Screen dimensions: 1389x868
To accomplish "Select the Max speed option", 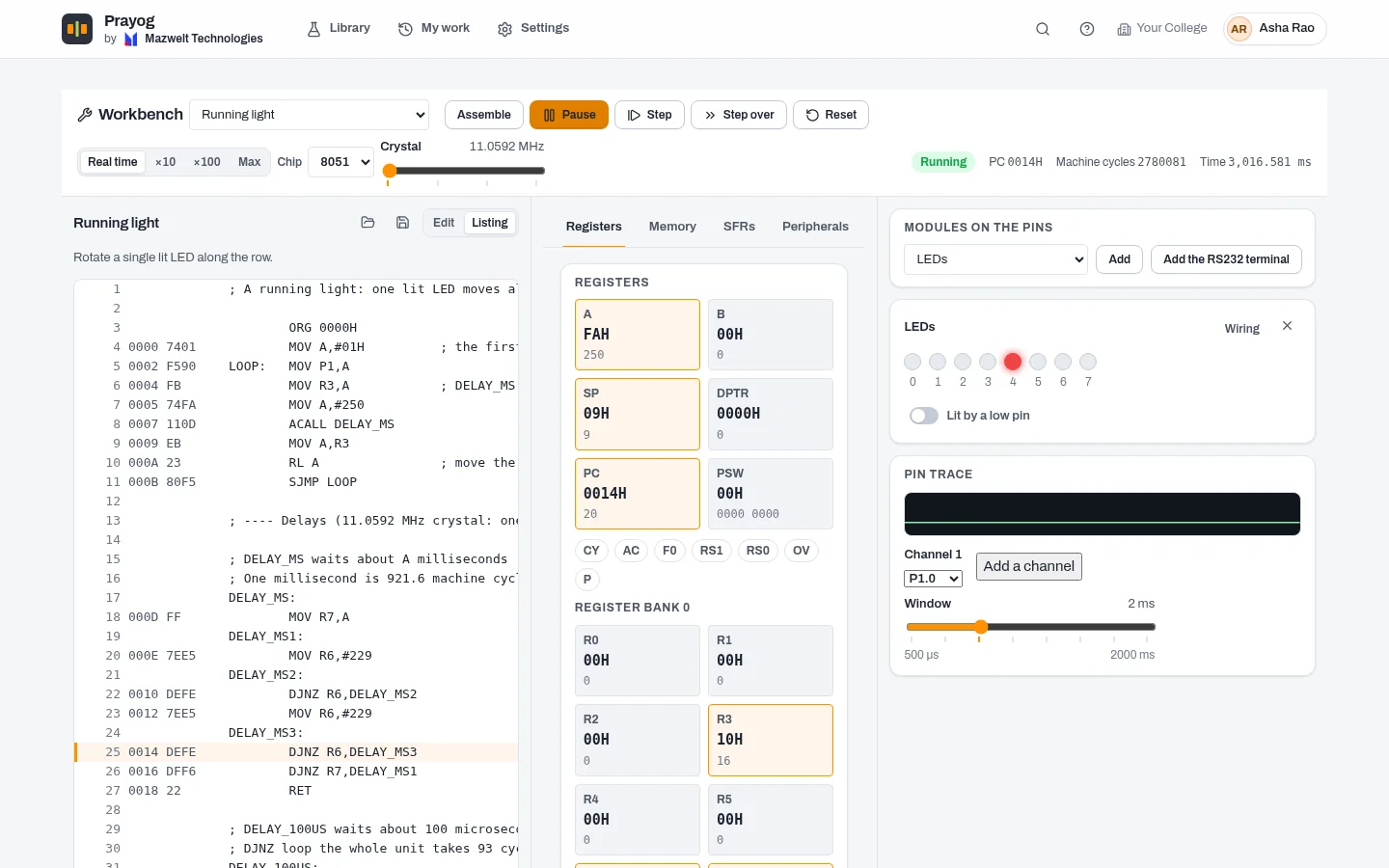I will [249, 162].
